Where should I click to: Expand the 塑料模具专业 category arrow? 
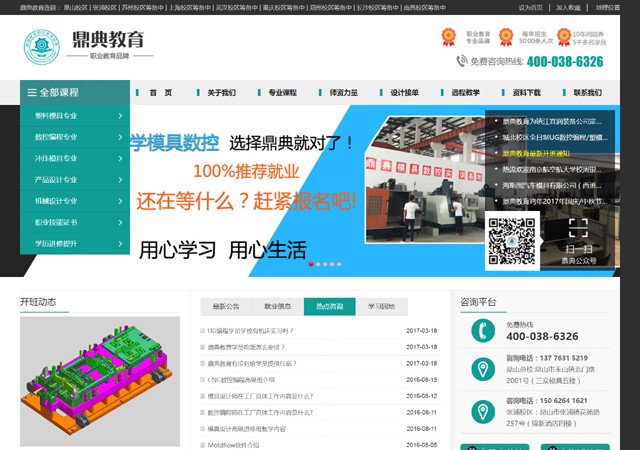coord(120,116)
